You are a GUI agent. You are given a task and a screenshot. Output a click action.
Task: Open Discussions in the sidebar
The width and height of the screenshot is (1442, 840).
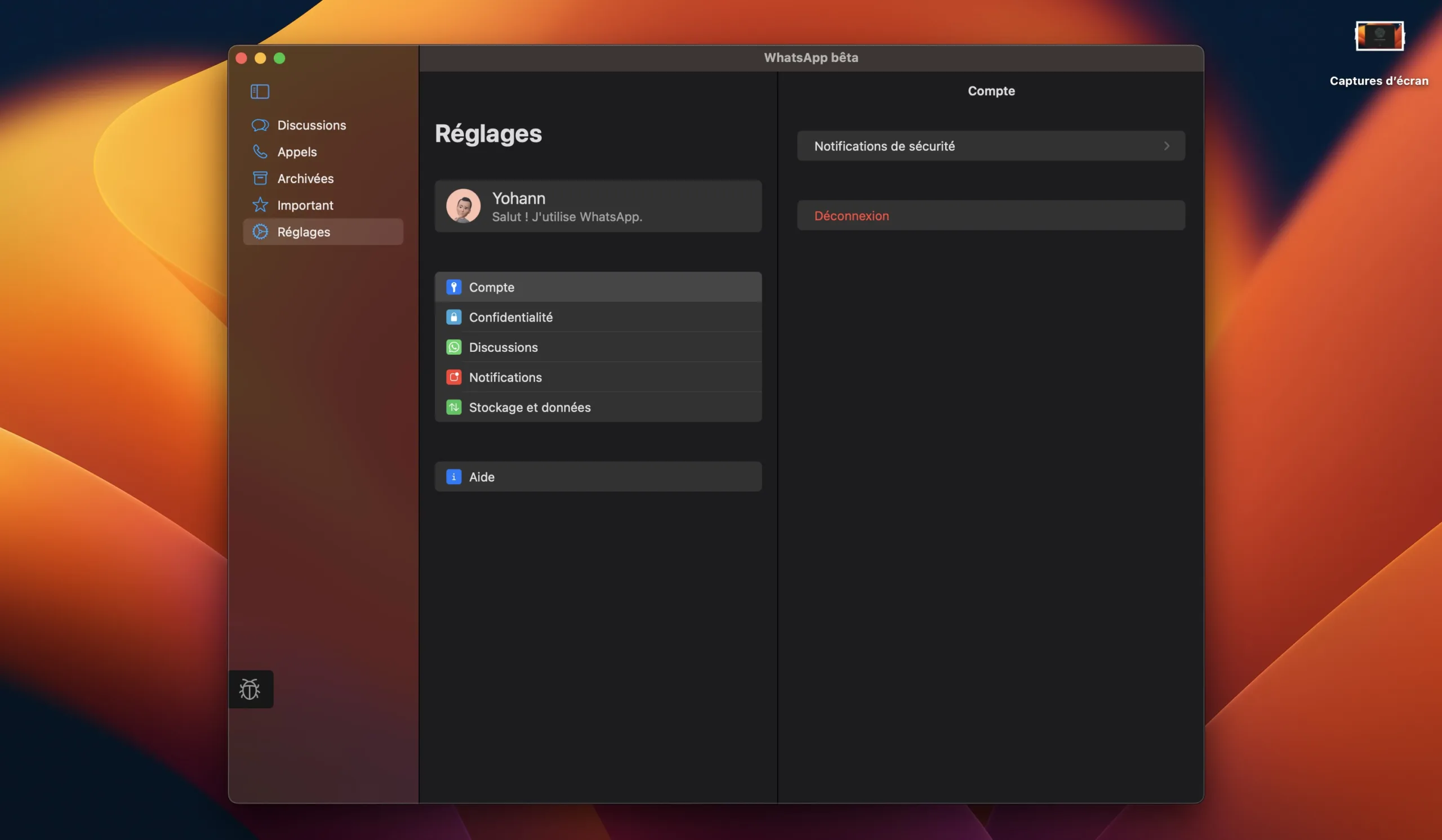tap(311, 124)
